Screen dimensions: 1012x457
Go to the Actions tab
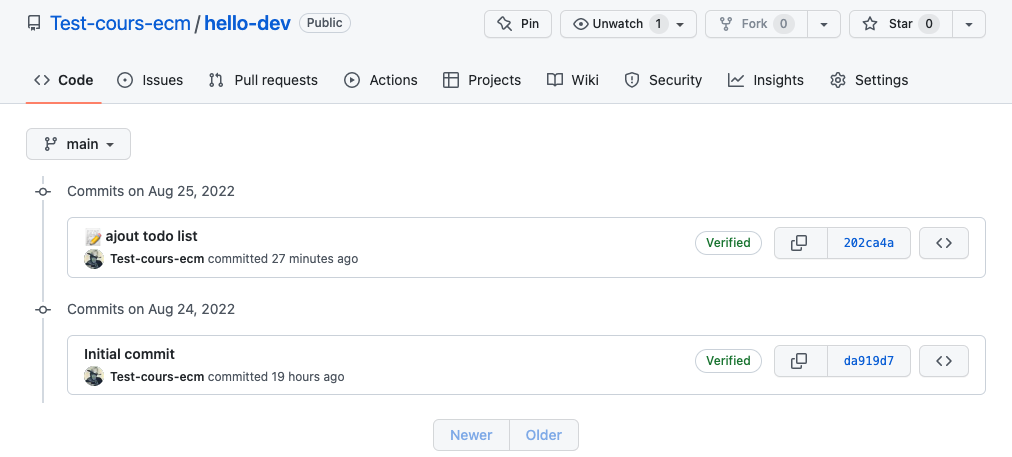(381, 80)
